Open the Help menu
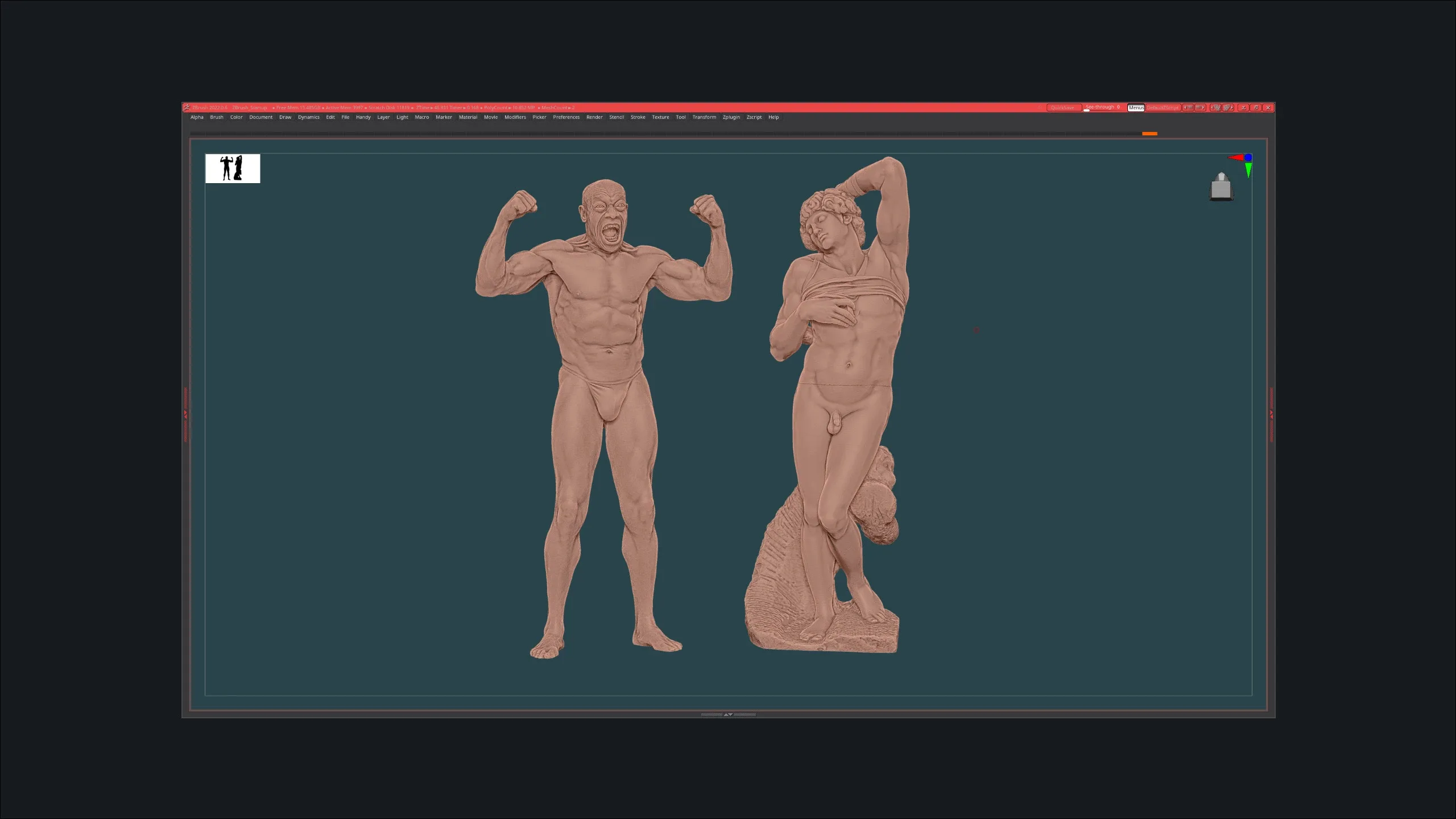Screen dimensions: 1456x819 click(773, 117)
